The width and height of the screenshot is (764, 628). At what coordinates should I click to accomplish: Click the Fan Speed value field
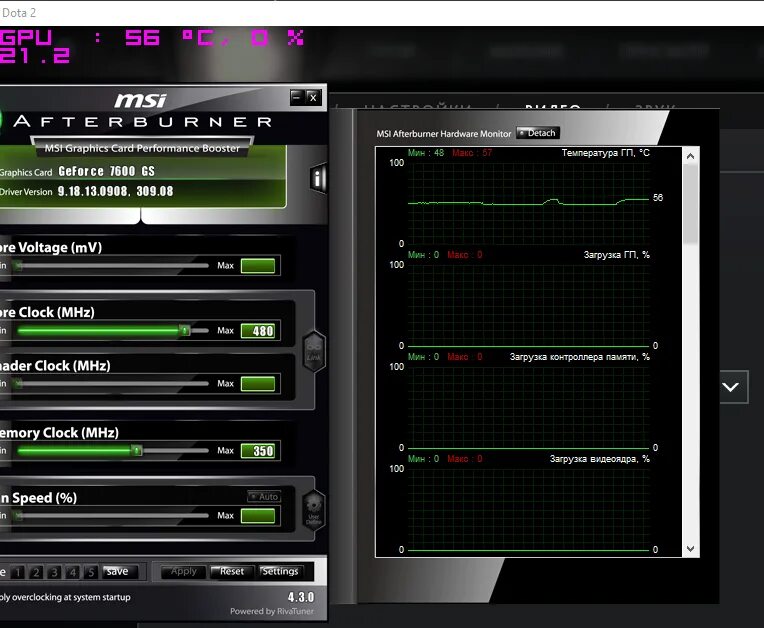pyautogui.click(x=258, y=515)
